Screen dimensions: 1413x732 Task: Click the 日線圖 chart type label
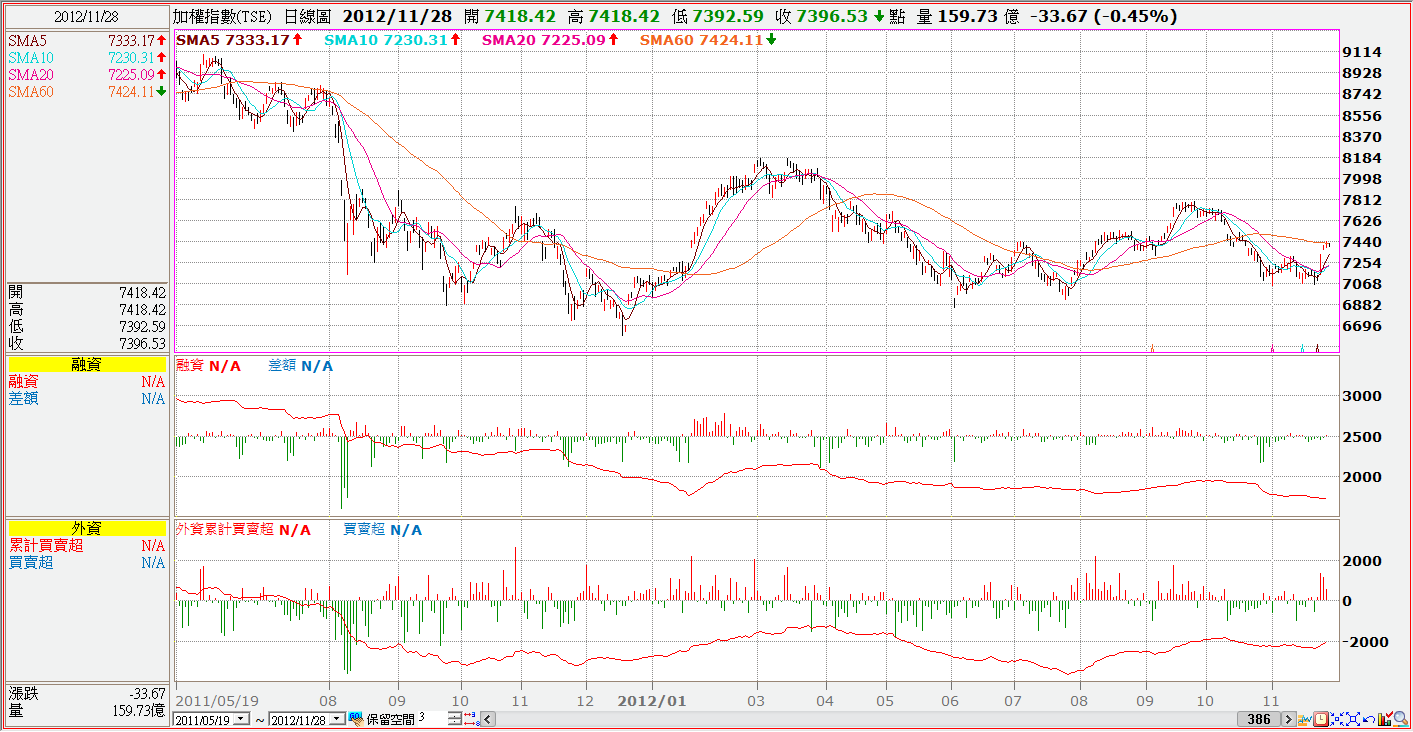pos(308,16)
